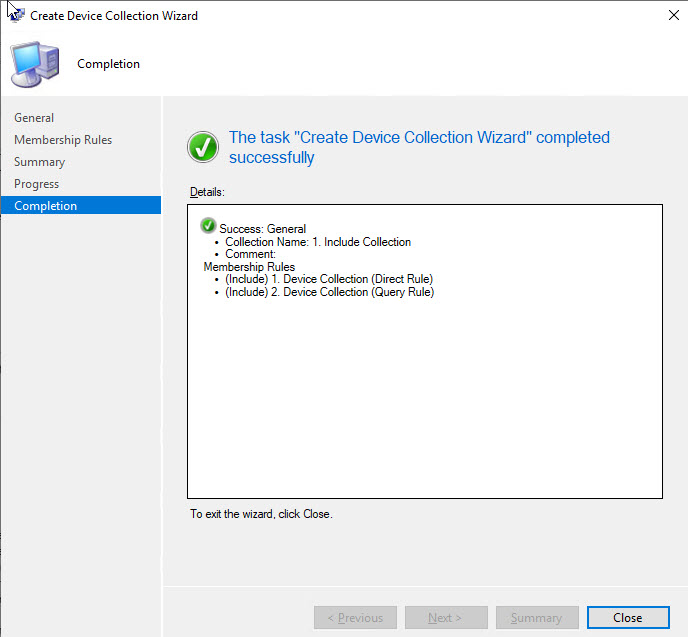This screenshot has height=637, width=688.
Task: Select the Progress step in the sidebar
Action: click(x=36, y=184)
